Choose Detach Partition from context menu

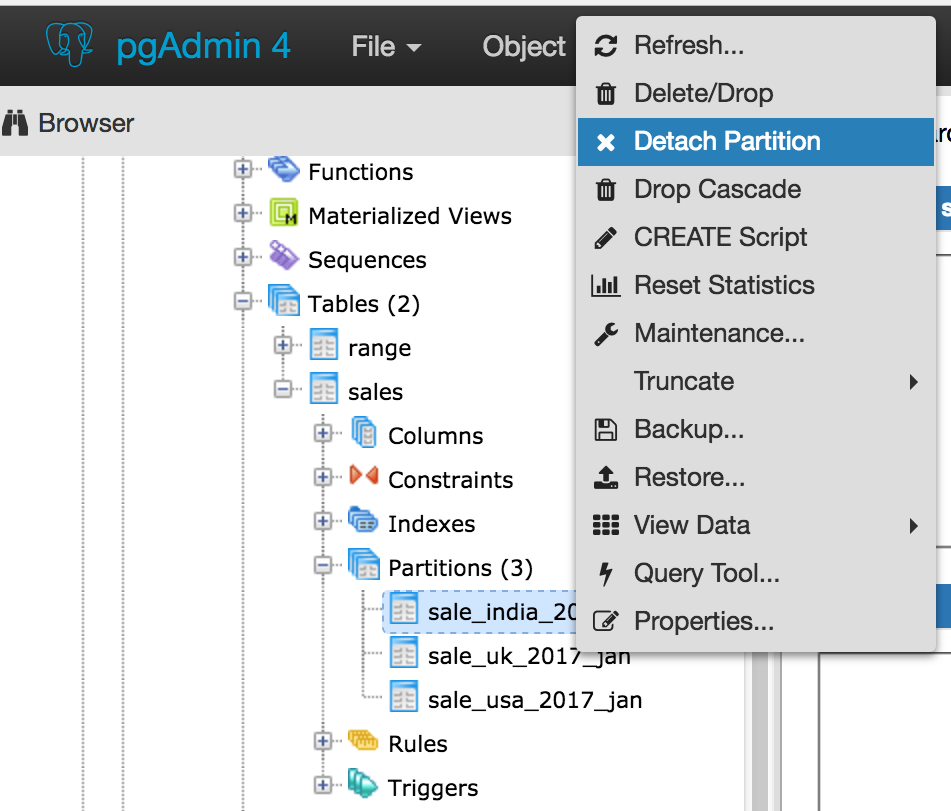click(x=727, y=142)
